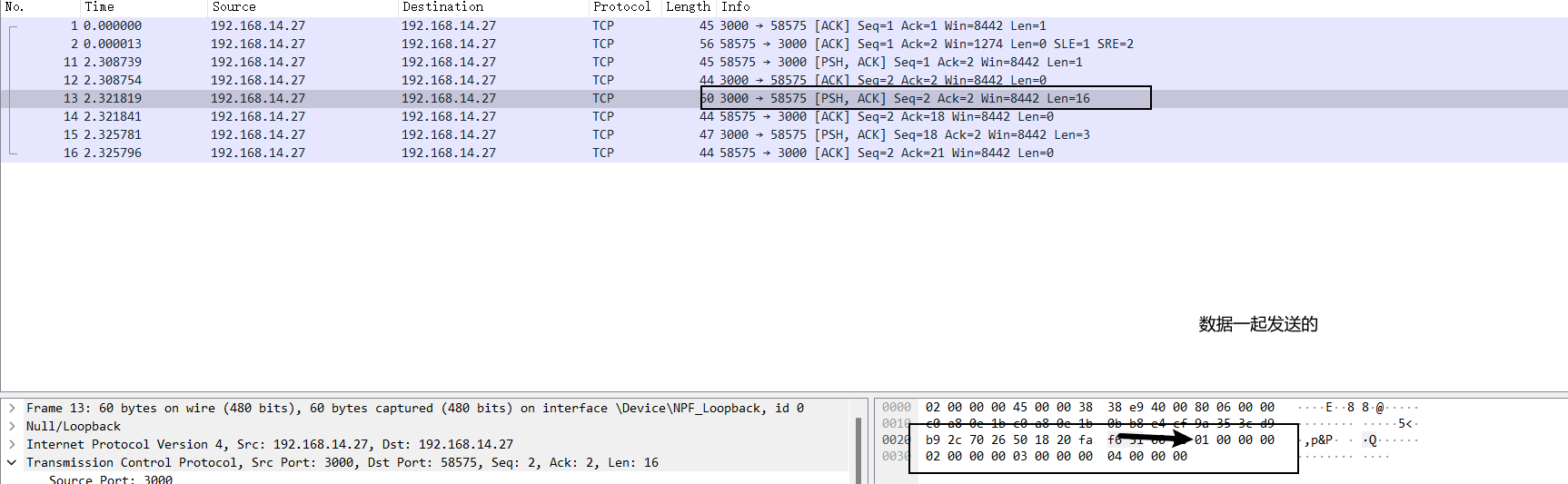Select the Source Port: 3000 field
Image resolution: width=1568 pixels, height=484 pixels.
110,479
